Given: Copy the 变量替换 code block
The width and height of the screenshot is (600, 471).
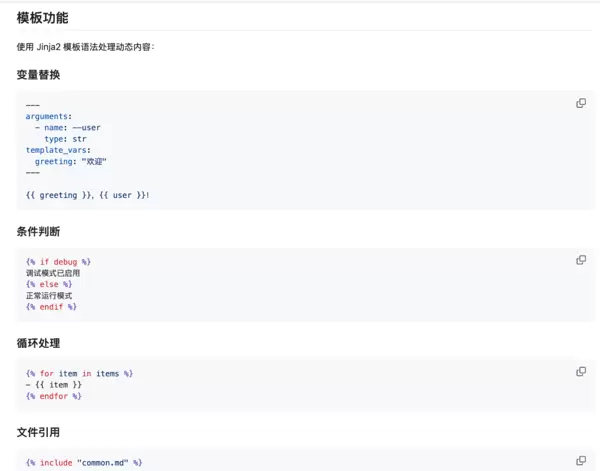Looking at the screenshot, I should tap(581, 103).
